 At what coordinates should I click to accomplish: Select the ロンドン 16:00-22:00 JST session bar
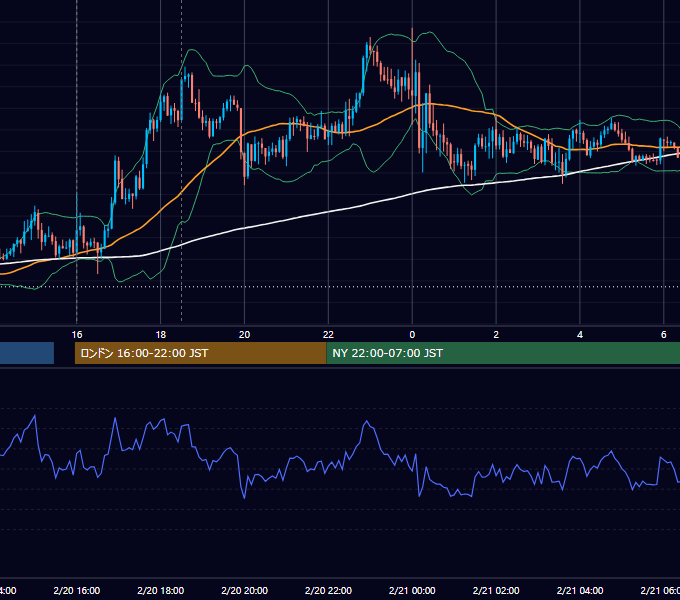[x=200, y=353]
